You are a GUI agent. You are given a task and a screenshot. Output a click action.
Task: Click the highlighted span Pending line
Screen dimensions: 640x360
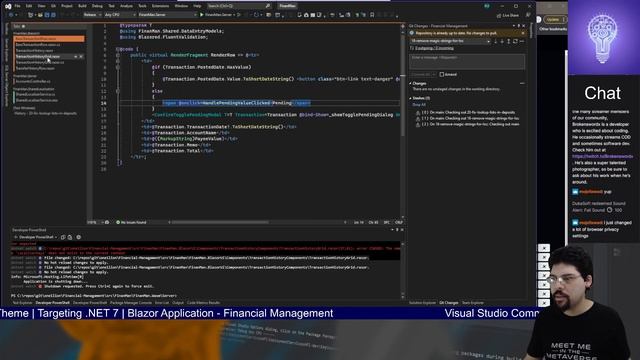(236, 103)
